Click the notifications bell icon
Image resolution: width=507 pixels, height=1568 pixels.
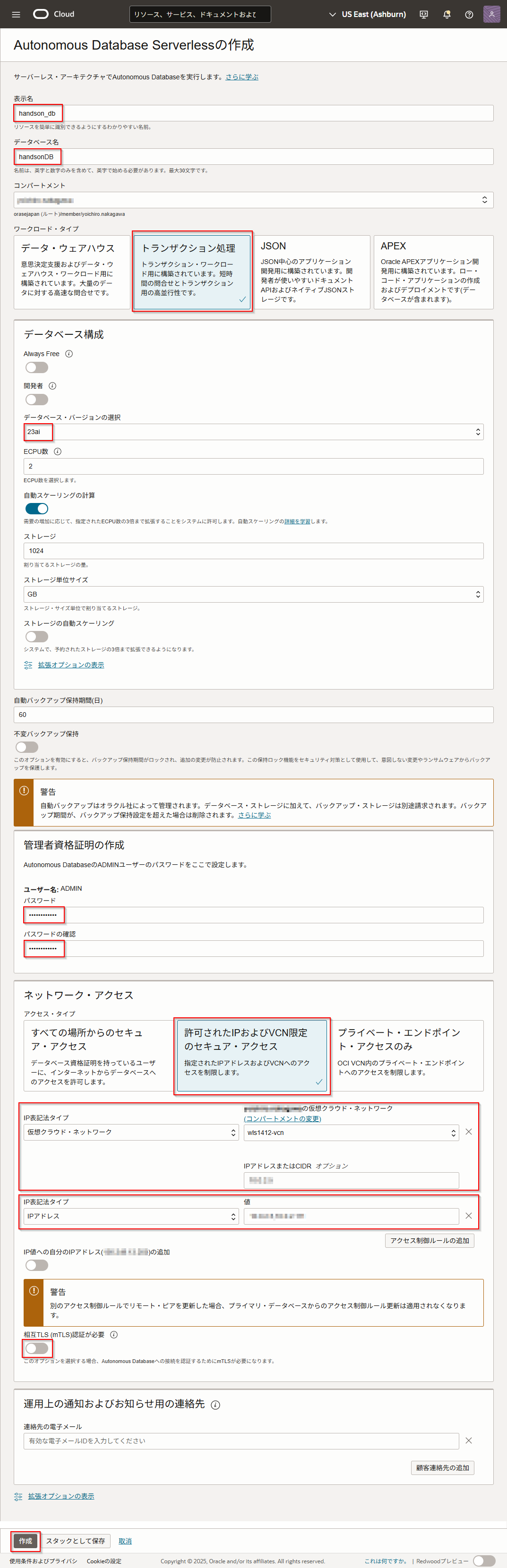447,14
